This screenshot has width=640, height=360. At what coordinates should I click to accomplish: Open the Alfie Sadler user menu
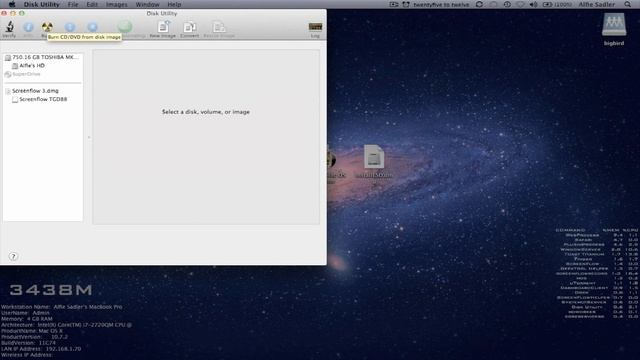pos(596,4)
